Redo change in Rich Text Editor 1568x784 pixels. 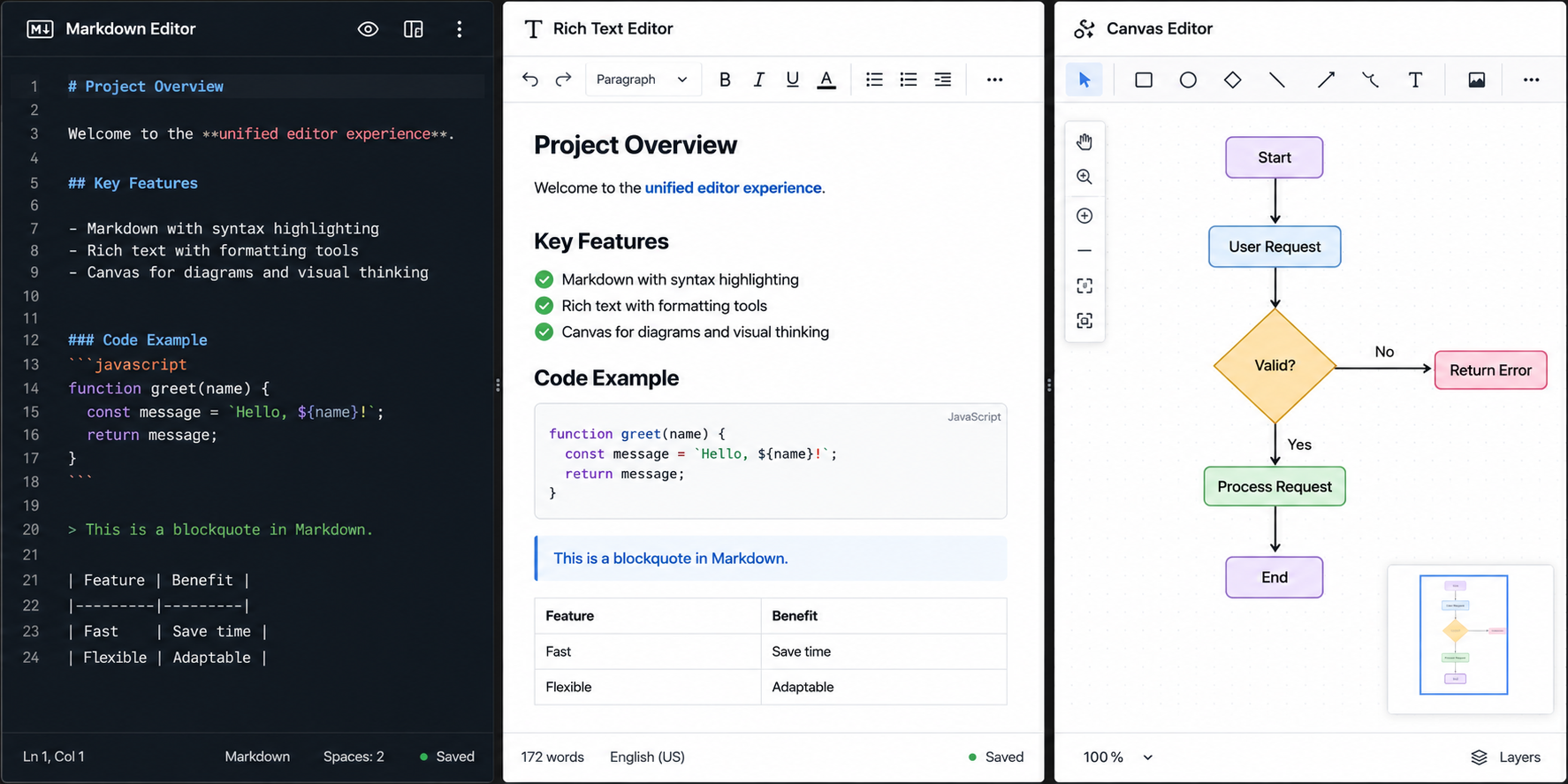click(x=563, y=80)
